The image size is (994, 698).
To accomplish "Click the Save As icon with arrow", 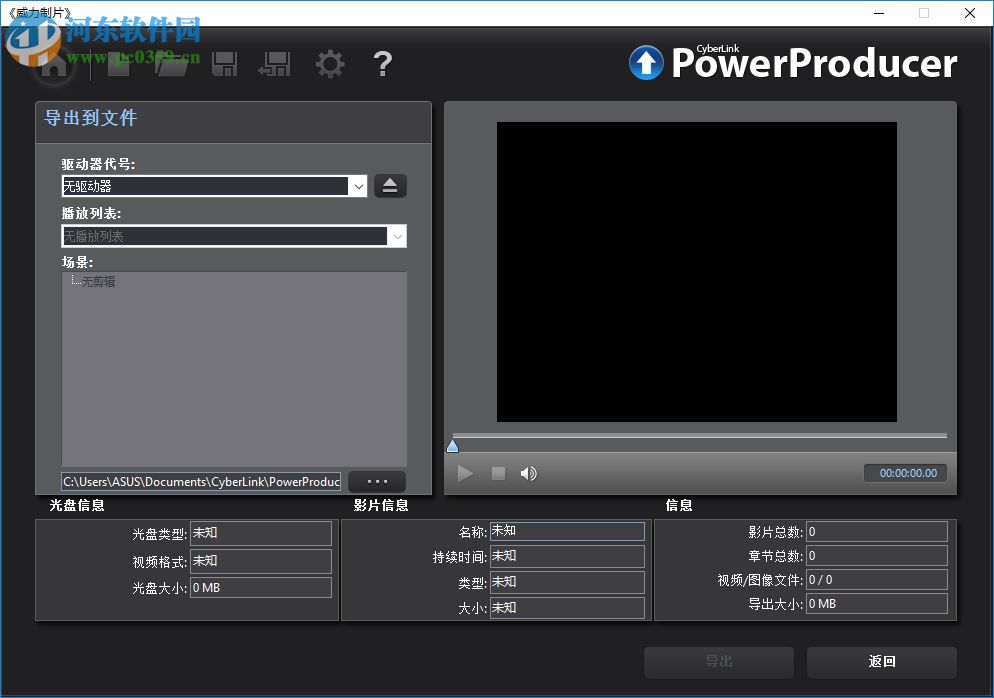I will point(274,64).
